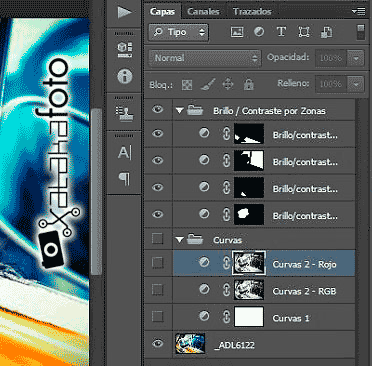The image size is (372, 366).
Task: Open the Info panel icon
Action: 125,76
